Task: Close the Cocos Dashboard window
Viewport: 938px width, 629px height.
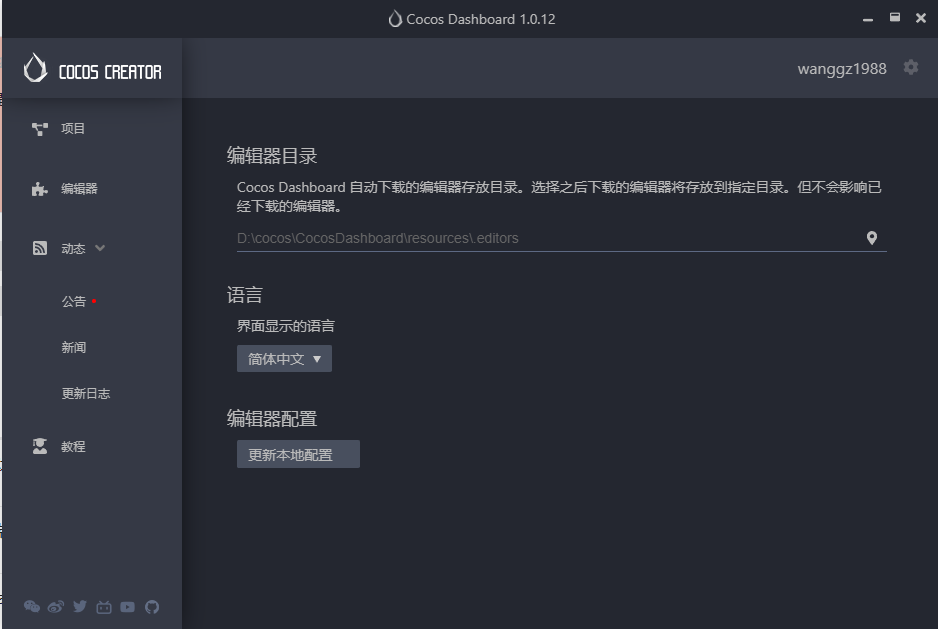Action: coord(921,19)
